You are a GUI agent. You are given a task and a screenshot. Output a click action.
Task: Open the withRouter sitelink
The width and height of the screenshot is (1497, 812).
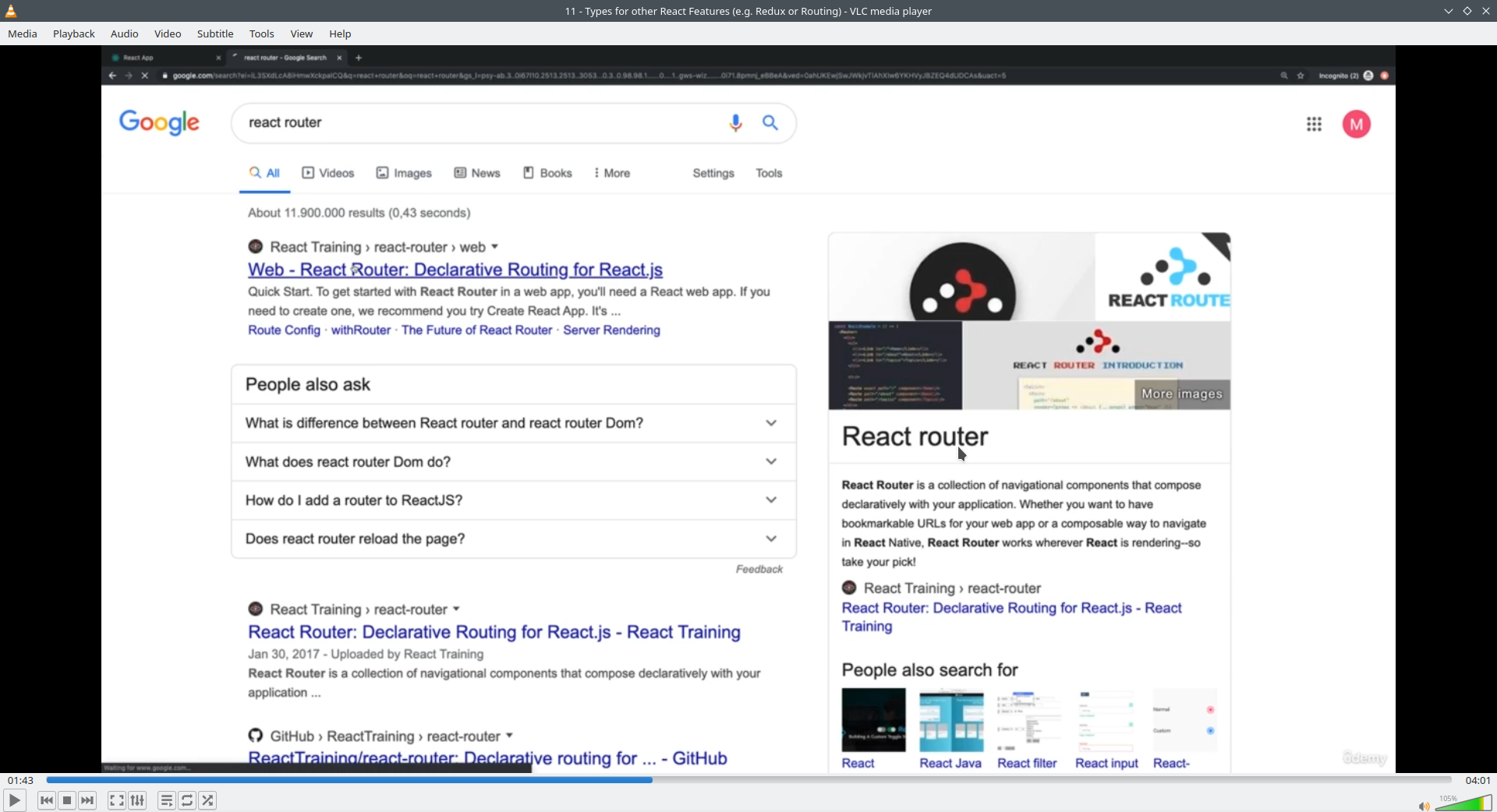(361, 330)
